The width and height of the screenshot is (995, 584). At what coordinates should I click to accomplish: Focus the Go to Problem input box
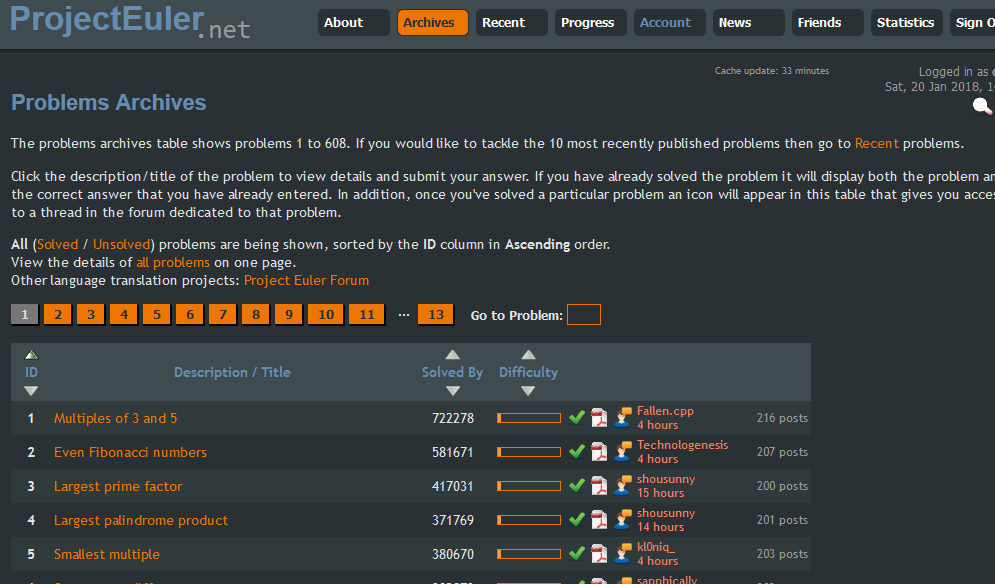click(584, 315)
